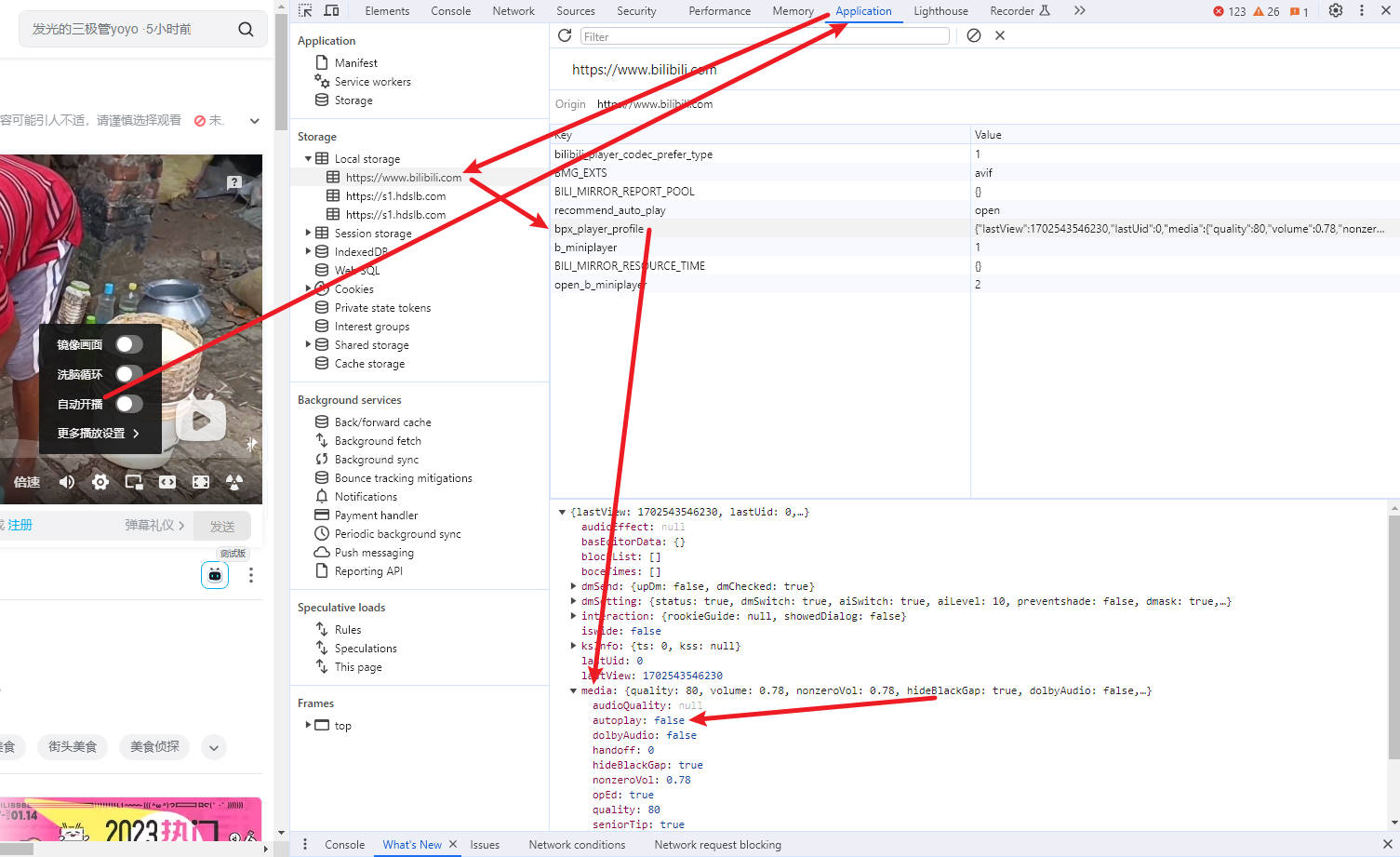
Task: Click the clear all storage icon
Action: pos(974,35)
